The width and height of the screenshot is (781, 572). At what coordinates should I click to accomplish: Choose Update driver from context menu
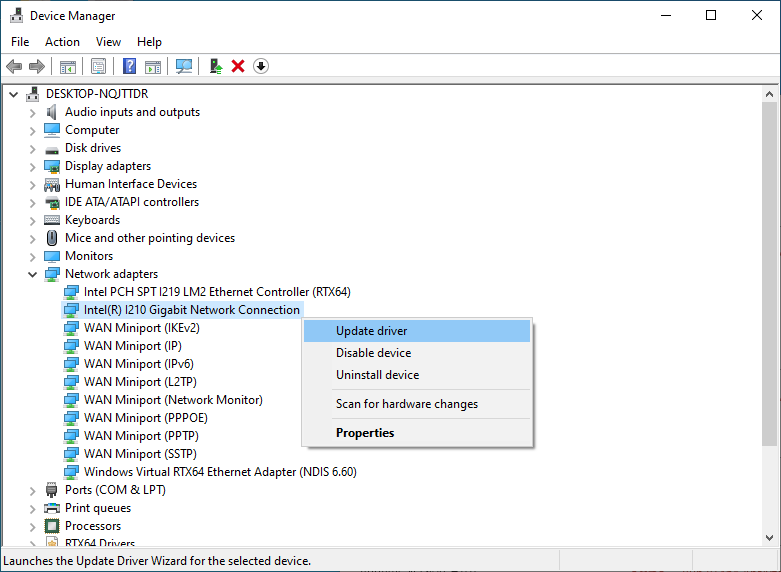[x=371, y=331]
